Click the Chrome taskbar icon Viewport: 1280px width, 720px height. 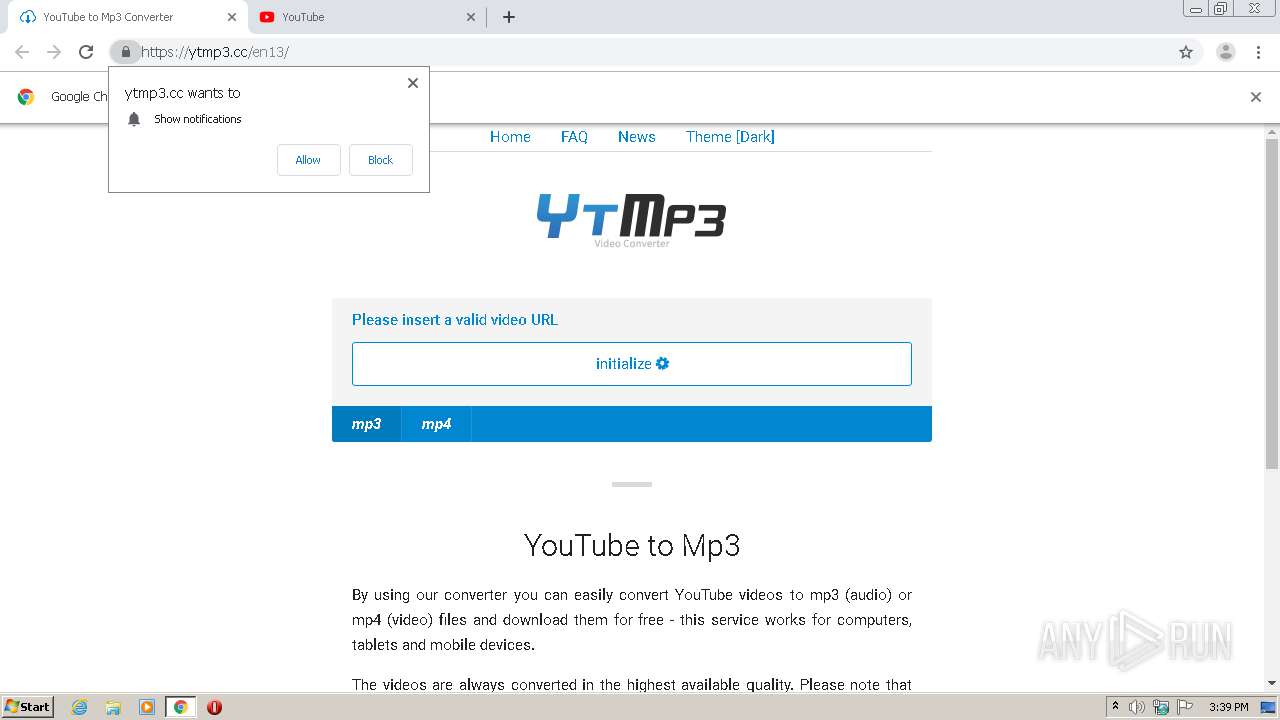181,707
